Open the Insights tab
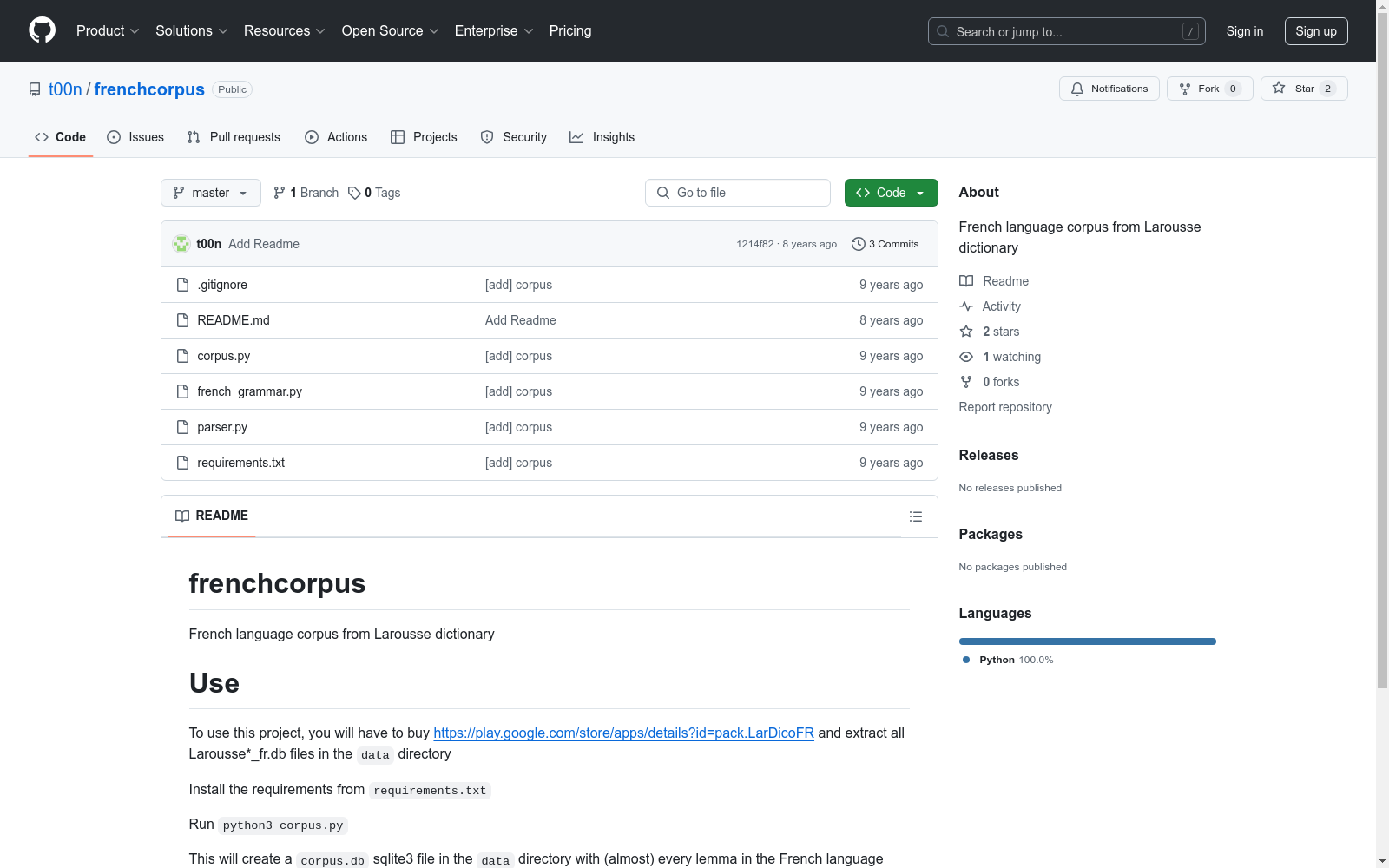Viewport: 1389px width, 868px height. point(602,137)
